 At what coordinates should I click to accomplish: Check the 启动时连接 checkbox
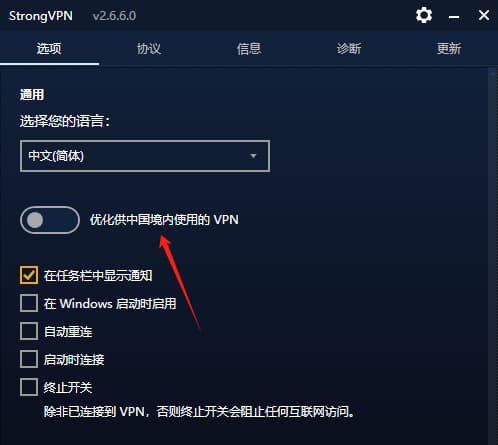click(x=29, y=359)
